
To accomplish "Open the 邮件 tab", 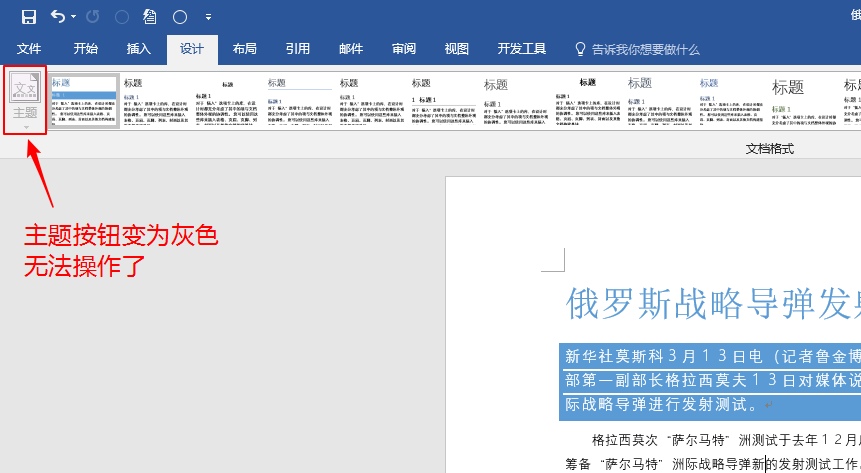I will [351, 49].
